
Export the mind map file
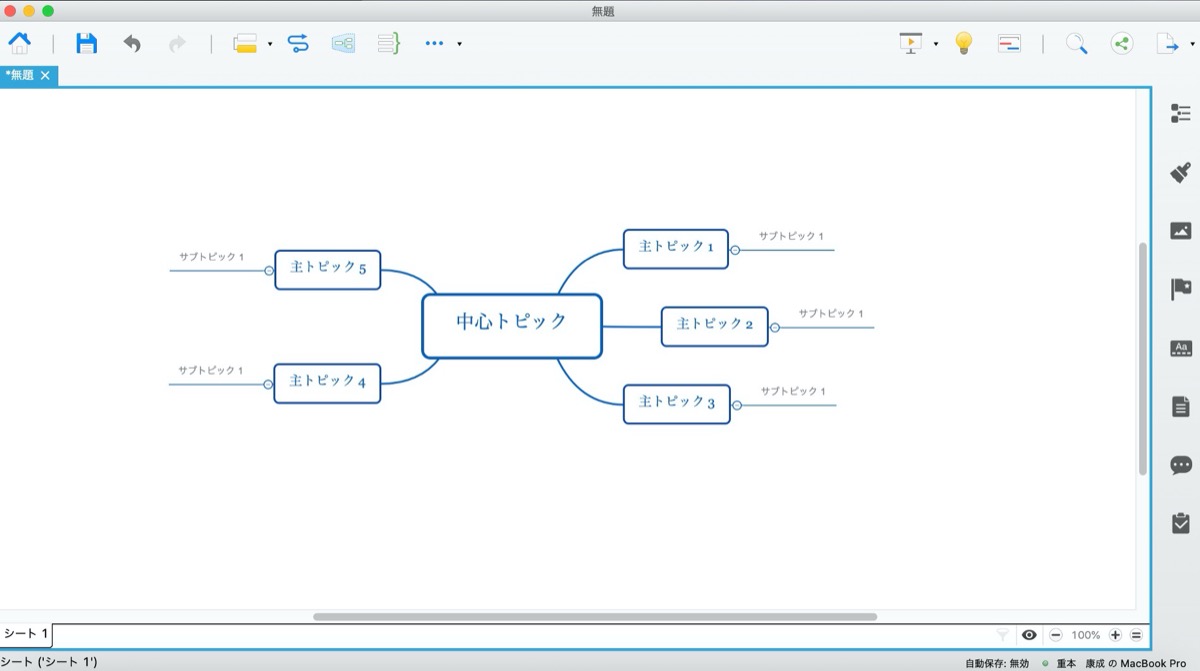(x=1167, y=43)
